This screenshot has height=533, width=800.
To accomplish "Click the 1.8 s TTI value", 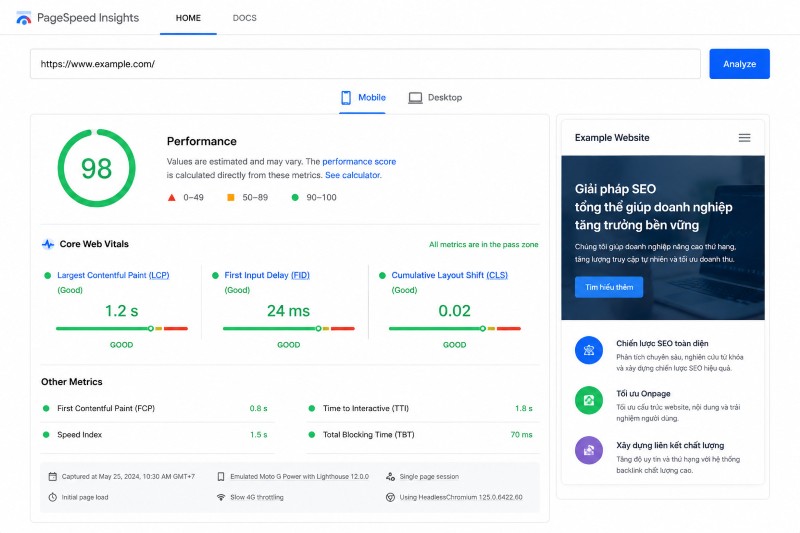I will pos(523,408).
